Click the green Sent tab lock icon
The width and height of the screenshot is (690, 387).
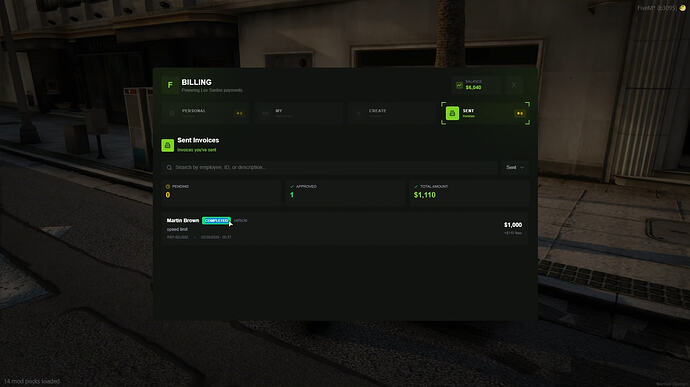coord(452,113)
